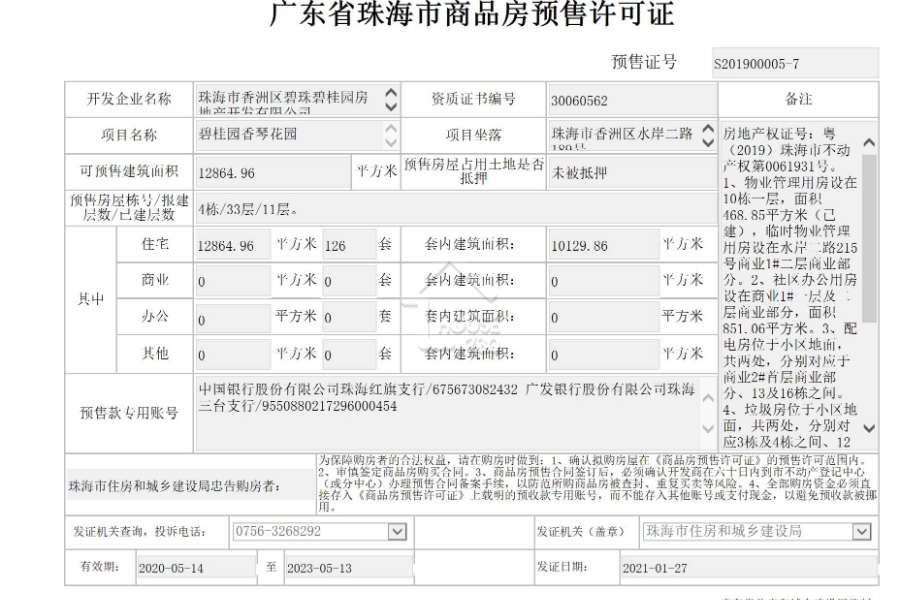Image resolution: width=900 pixels, height=600 pixels.
Task: Click remarks text starting 房地产权证号
Action: 790,287
